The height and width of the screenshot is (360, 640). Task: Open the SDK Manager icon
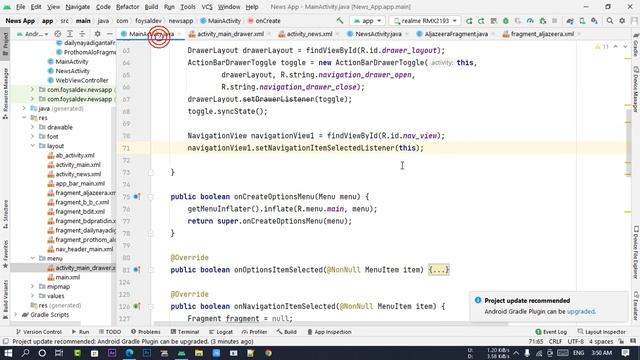[594, 21]
